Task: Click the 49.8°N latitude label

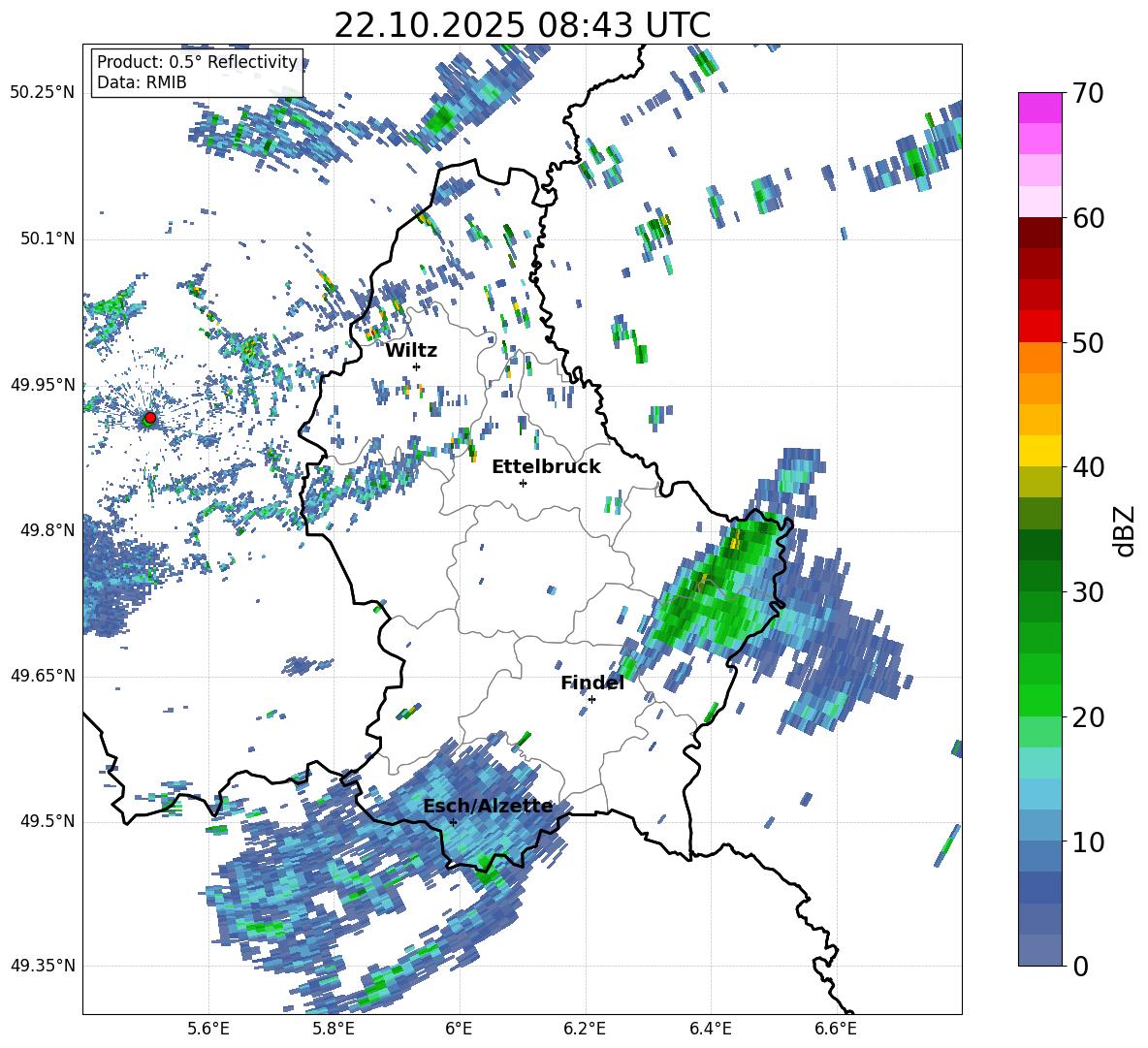Action: pyautogui.click(x=47, y=530)
